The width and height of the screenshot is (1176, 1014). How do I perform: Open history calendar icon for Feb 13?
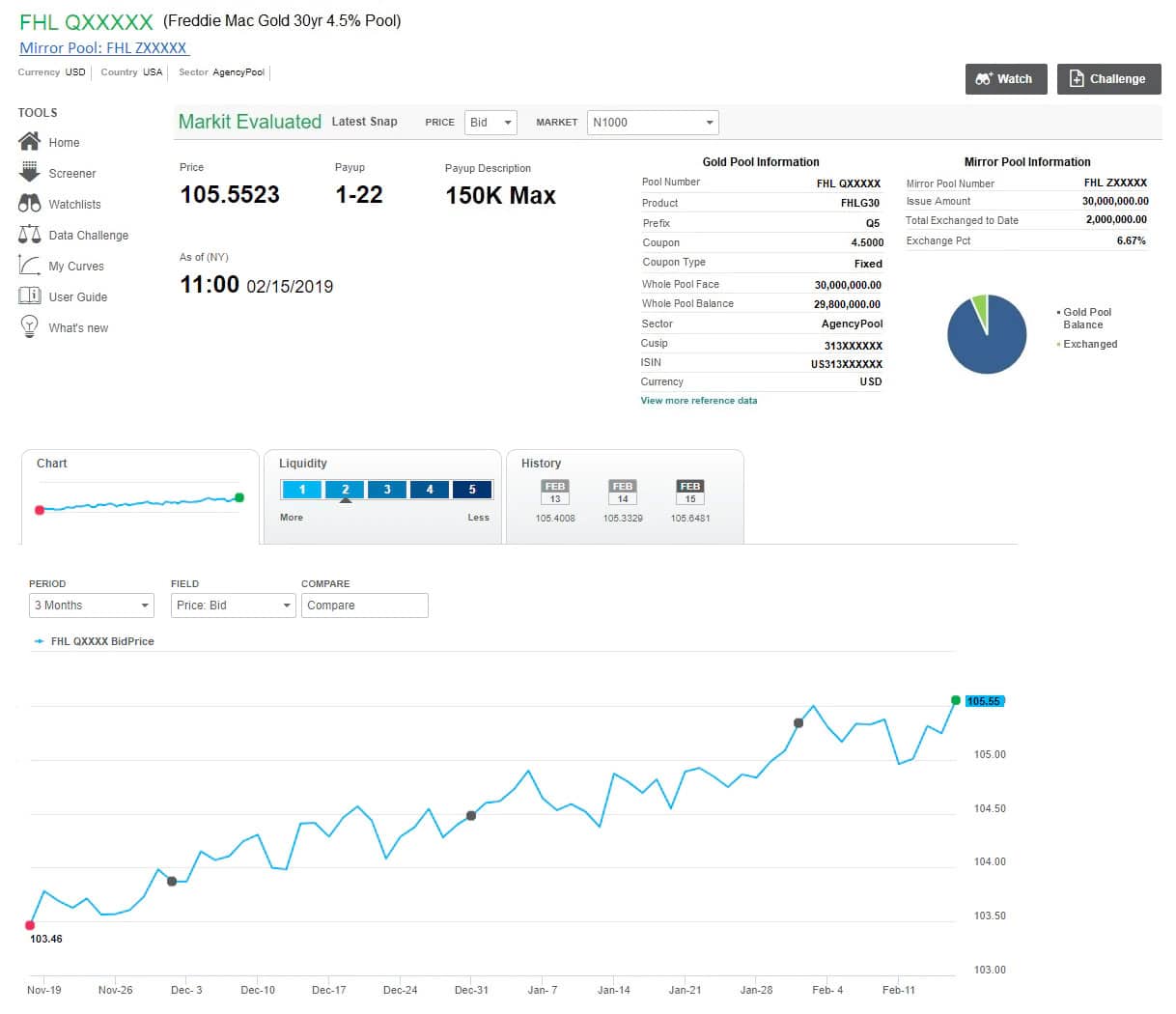click(555, 492)
